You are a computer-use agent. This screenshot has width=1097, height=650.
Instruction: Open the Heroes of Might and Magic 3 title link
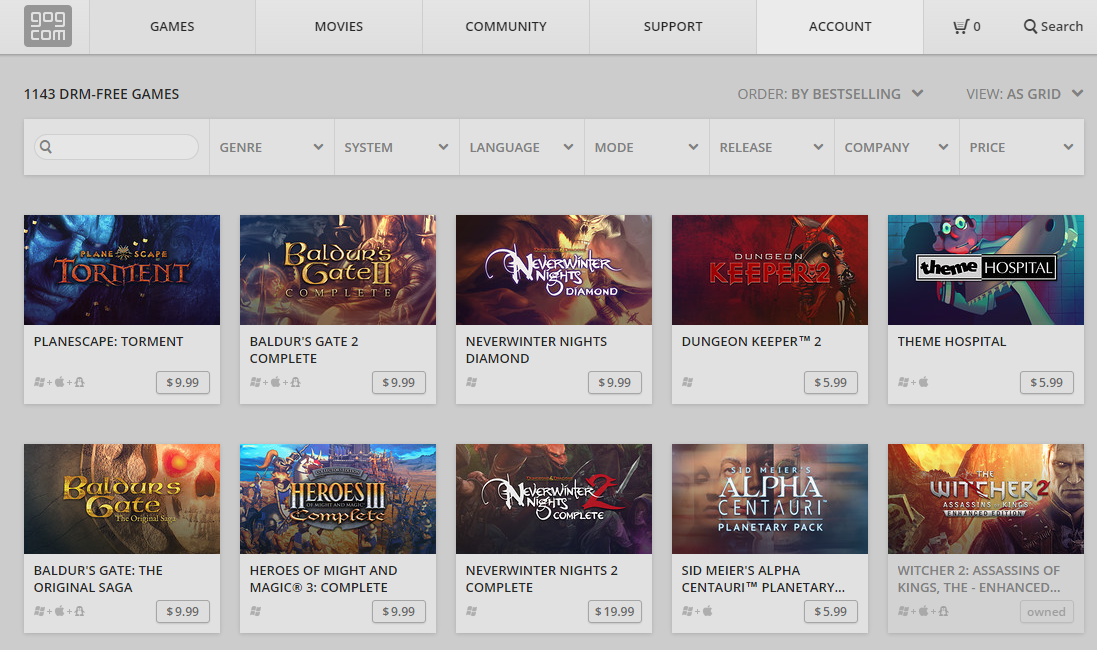pyautogui.click(x=323, y=579)
